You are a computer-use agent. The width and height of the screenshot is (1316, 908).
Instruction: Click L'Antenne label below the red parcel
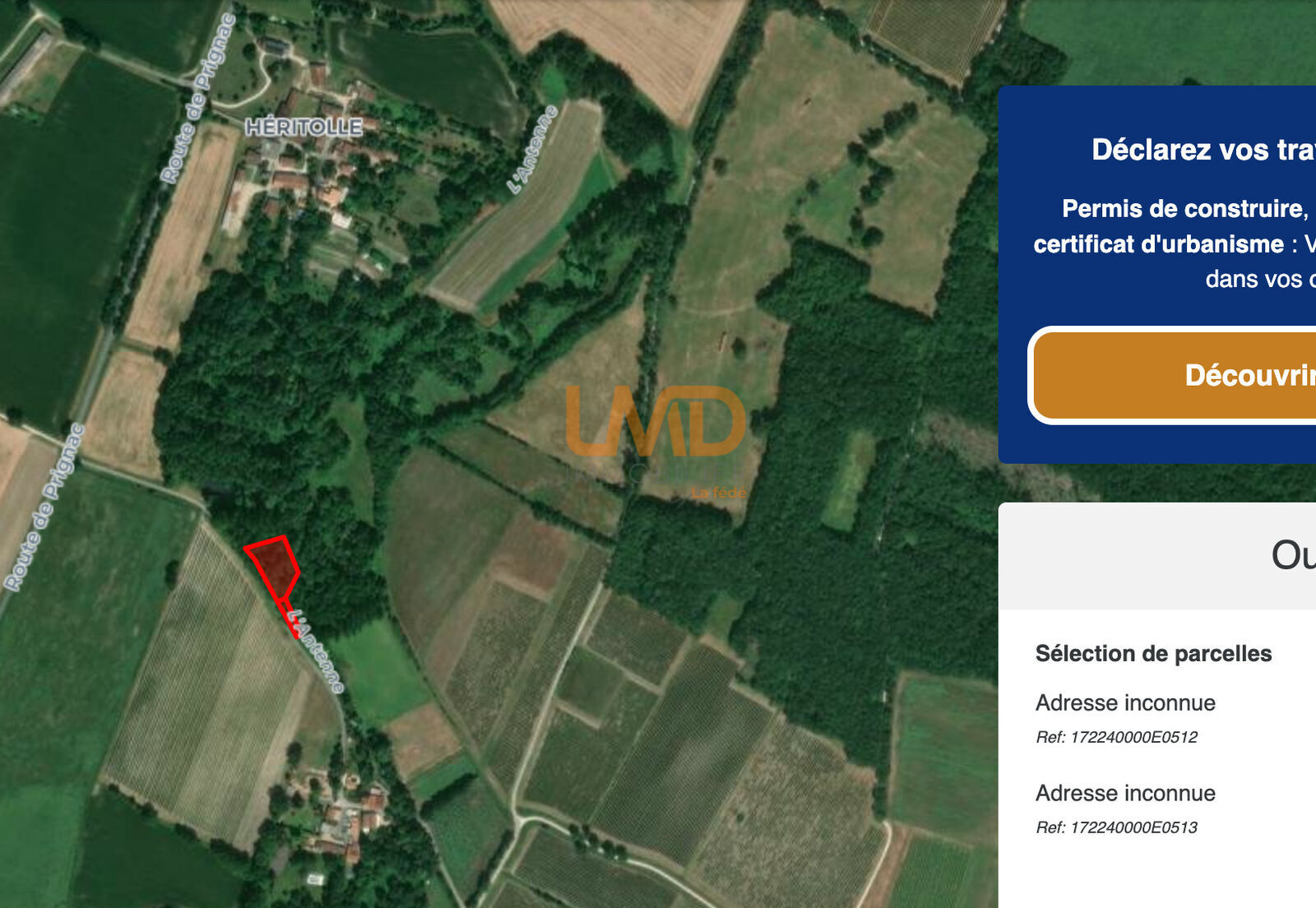(317, 651)
